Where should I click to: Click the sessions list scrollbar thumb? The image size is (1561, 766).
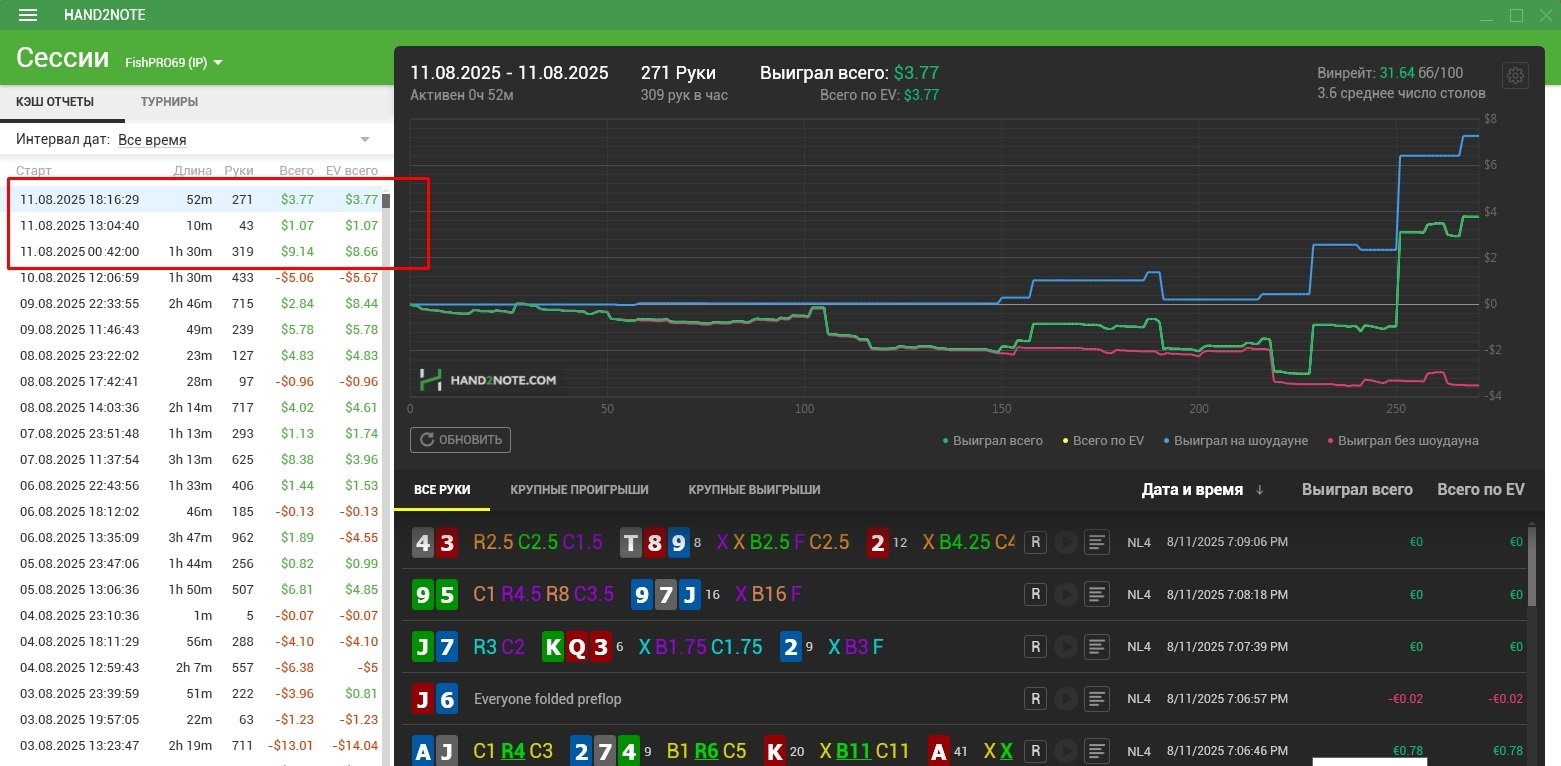pyautogui.click(x=386, y=200)
